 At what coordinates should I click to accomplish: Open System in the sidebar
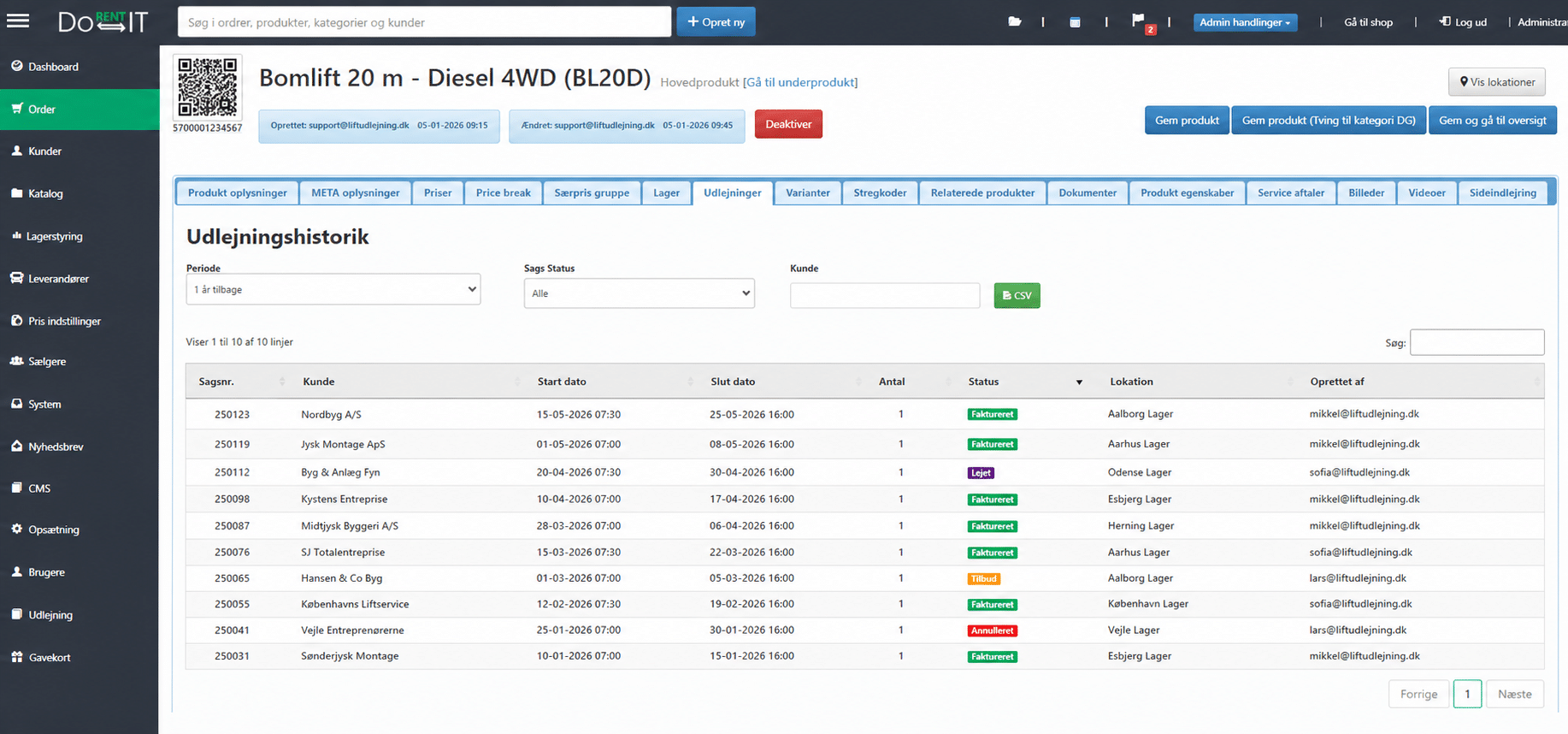80,405
